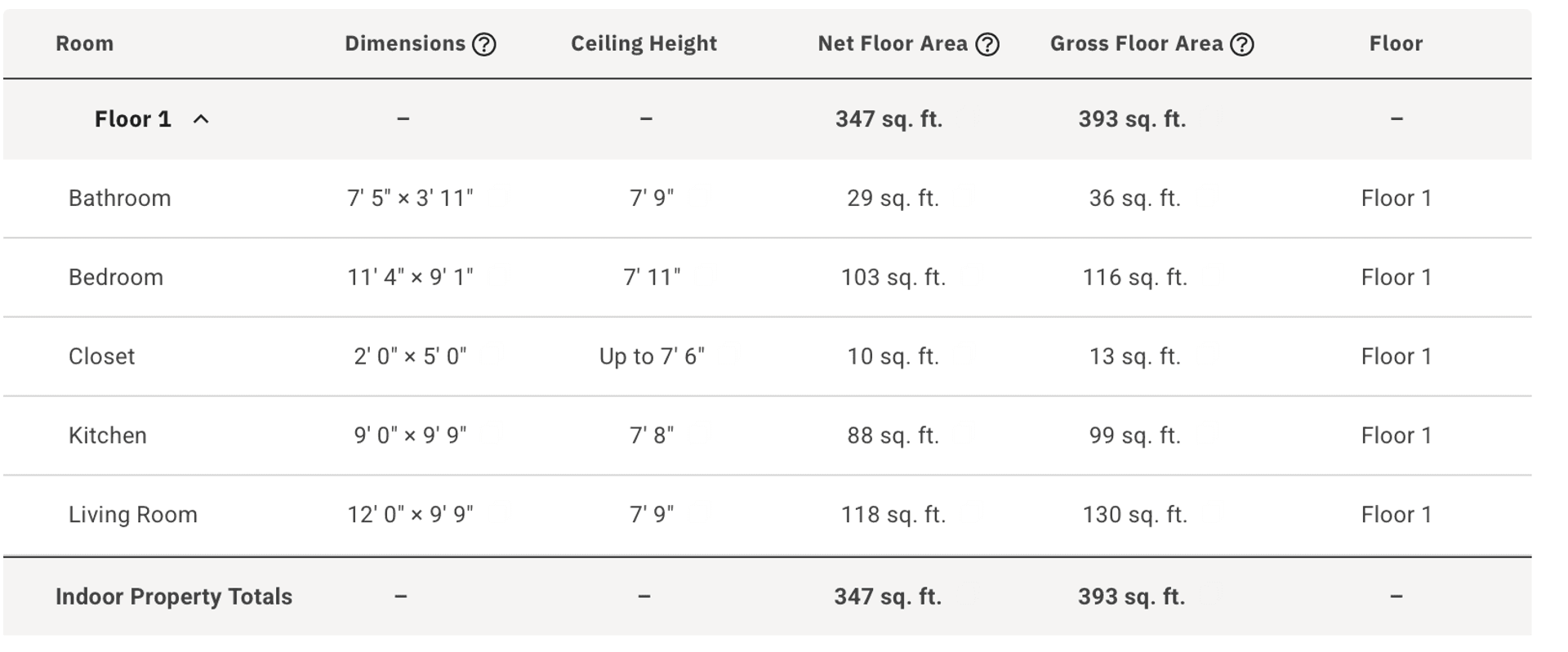Select the Net Floor Area header text

click(893, 44)
